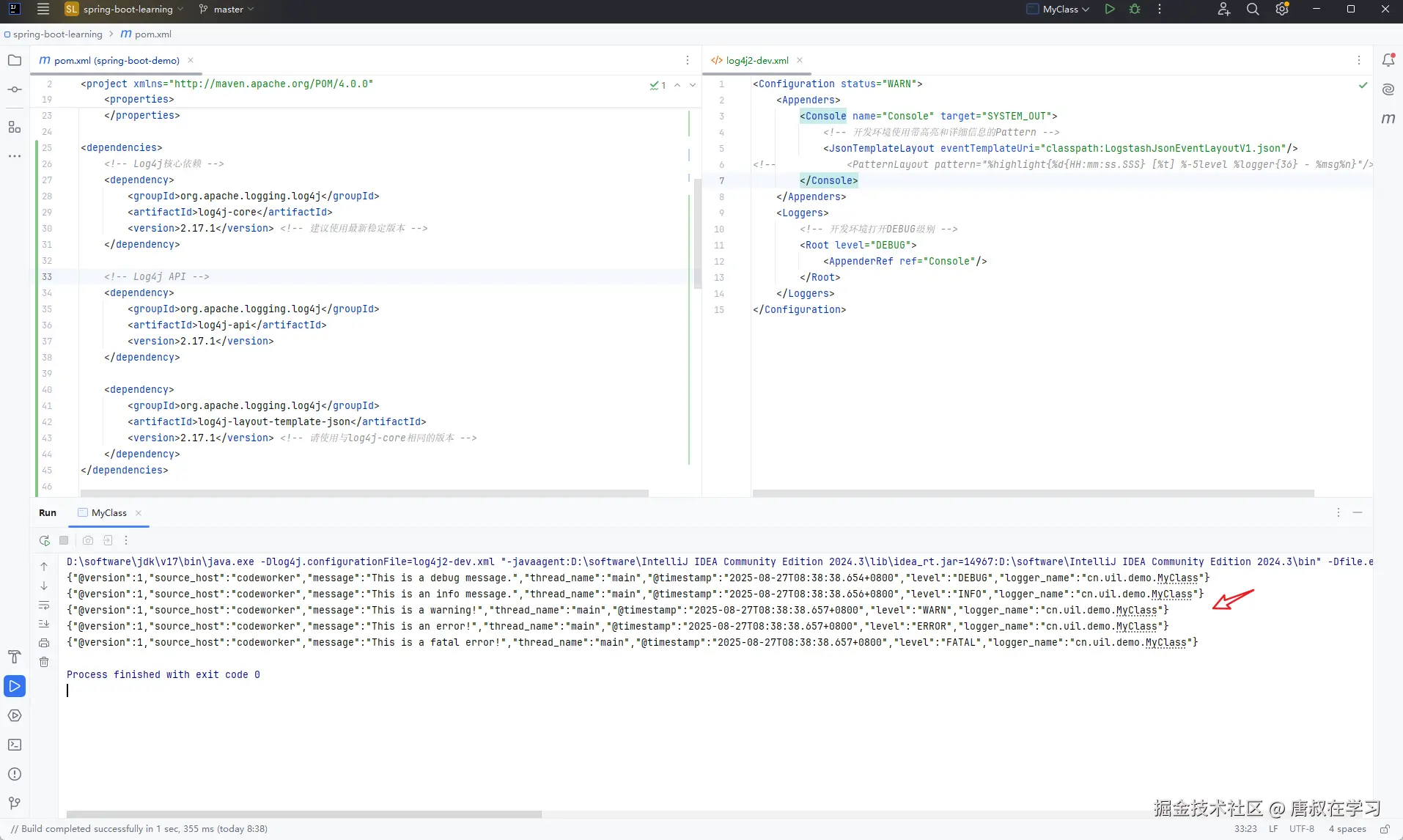The image size is (1403, 840).
Task: Open the Problems tool window
Action: coord(15,774)
